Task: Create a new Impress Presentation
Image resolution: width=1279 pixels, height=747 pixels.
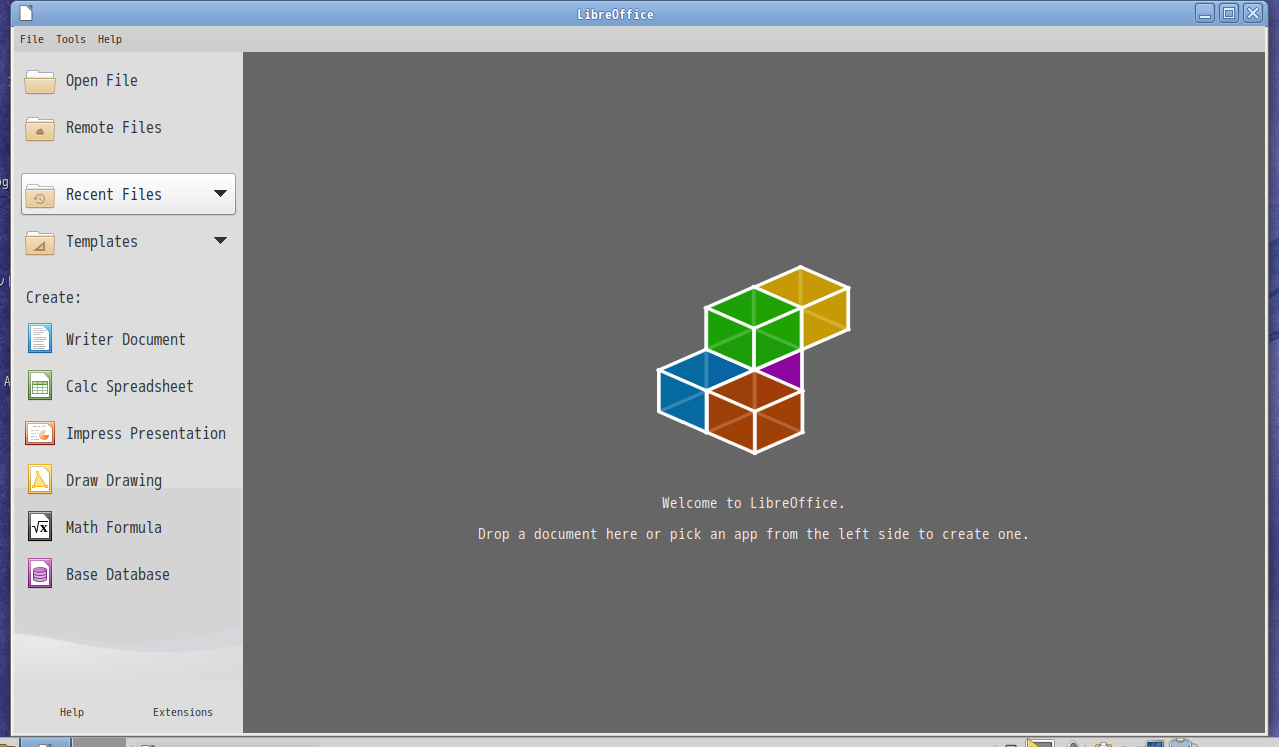Action: (128, 433)
